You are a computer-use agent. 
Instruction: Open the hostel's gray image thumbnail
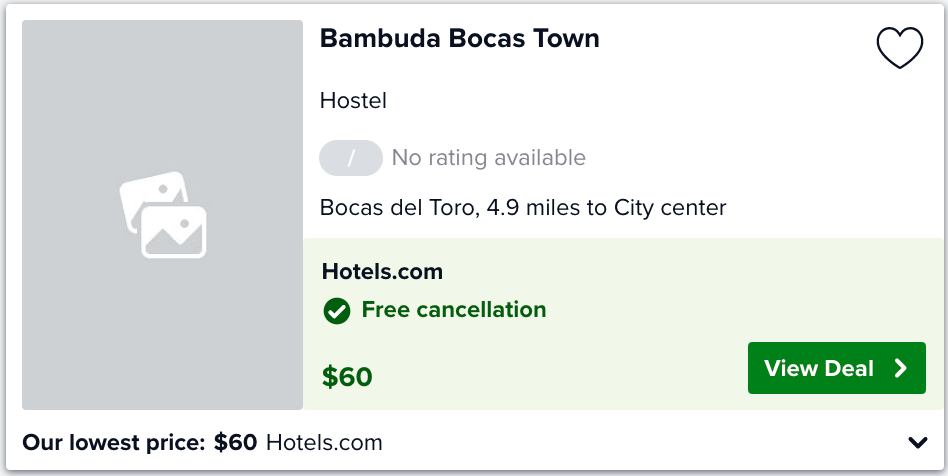[x=163, y=215]
